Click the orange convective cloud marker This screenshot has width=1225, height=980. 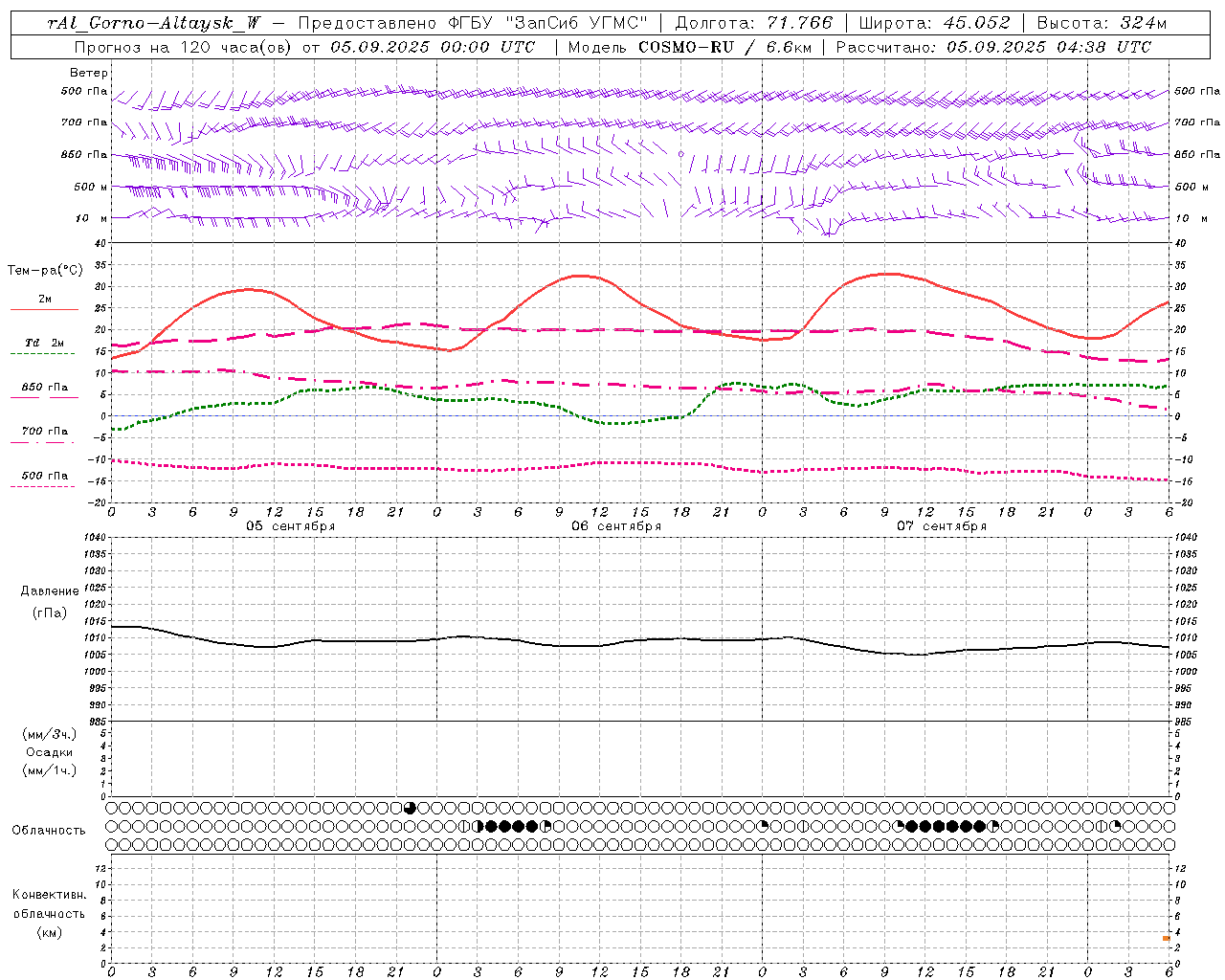click(1167, 939)
